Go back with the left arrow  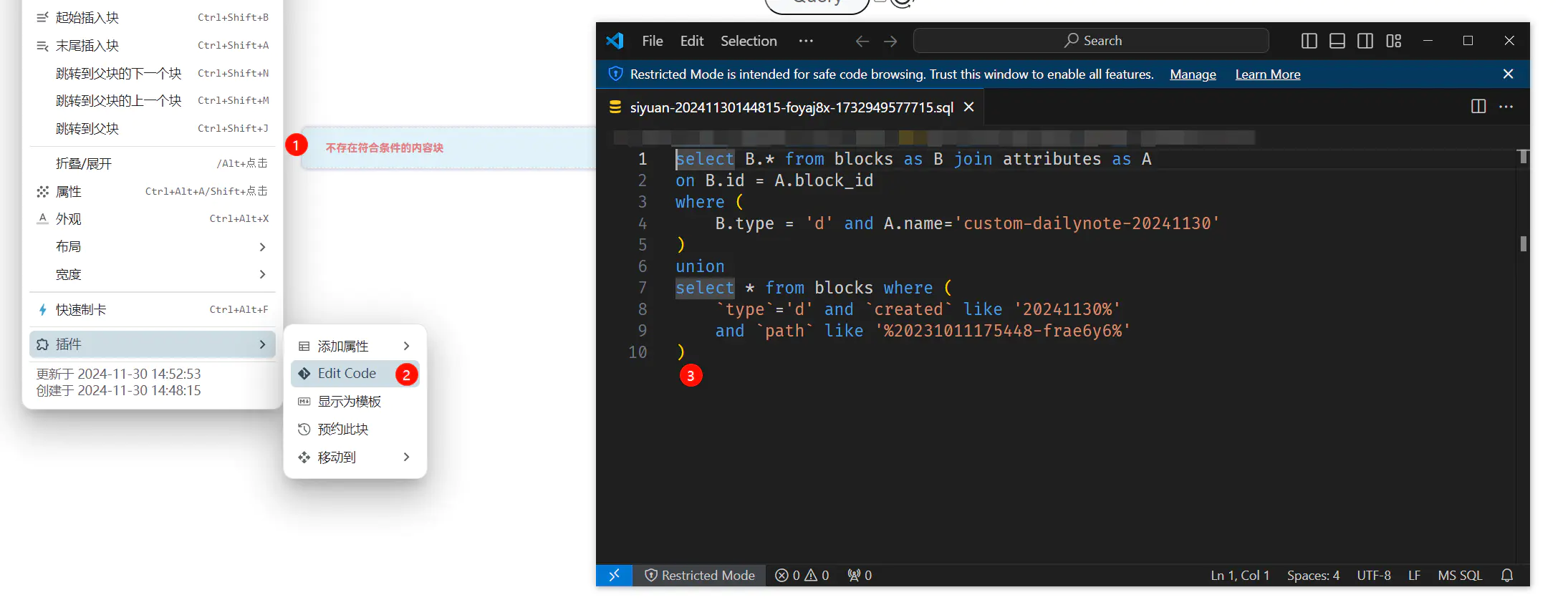click(862, 42)
